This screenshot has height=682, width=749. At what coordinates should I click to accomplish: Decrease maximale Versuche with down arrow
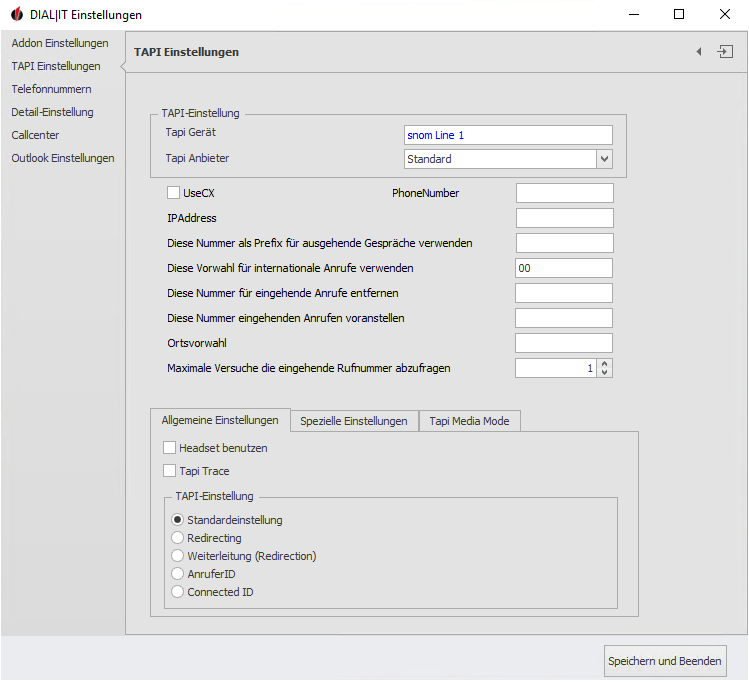(x=605, y=373)
